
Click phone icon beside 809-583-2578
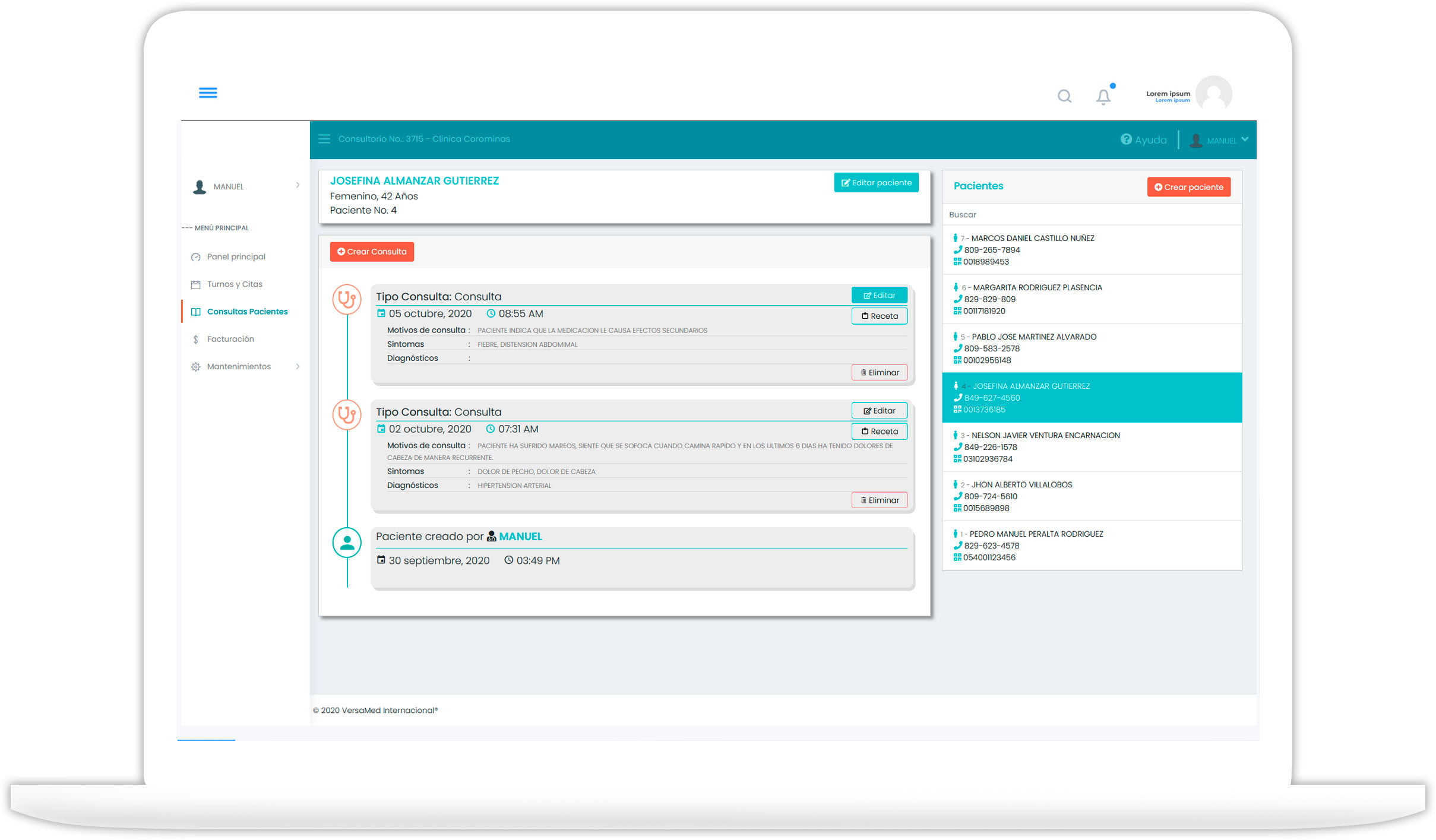(957, 348)
